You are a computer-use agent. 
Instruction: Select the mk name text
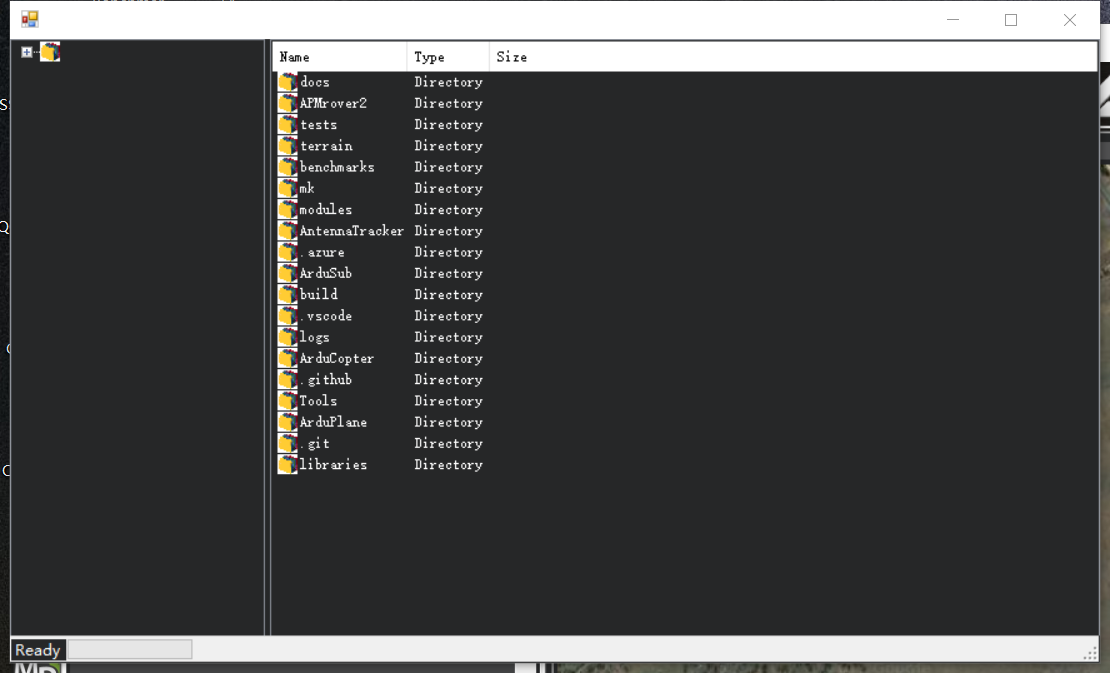(307, 188)
